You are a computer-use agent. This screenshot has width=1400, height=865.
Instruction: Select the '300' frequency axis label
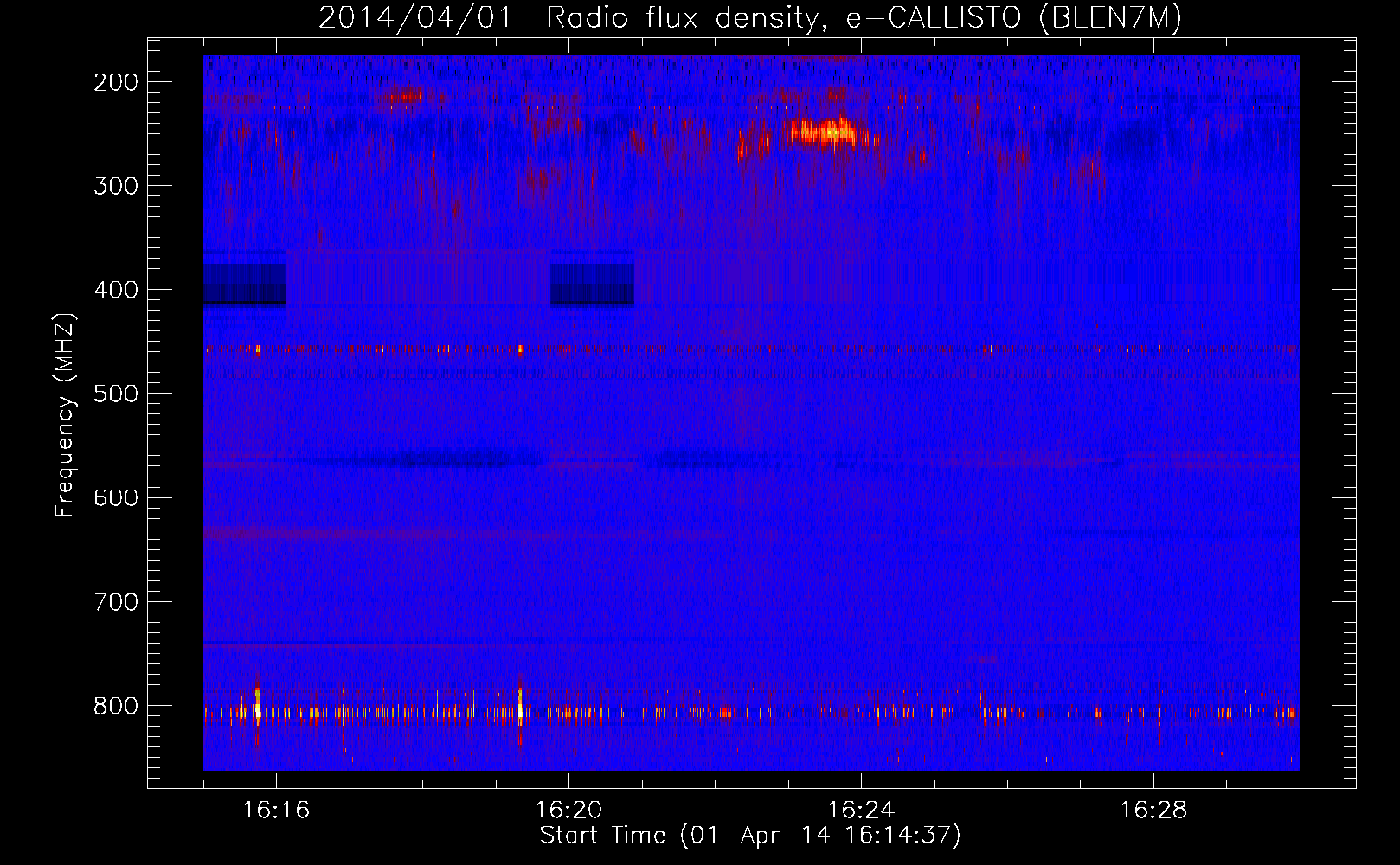coord(116,186)
